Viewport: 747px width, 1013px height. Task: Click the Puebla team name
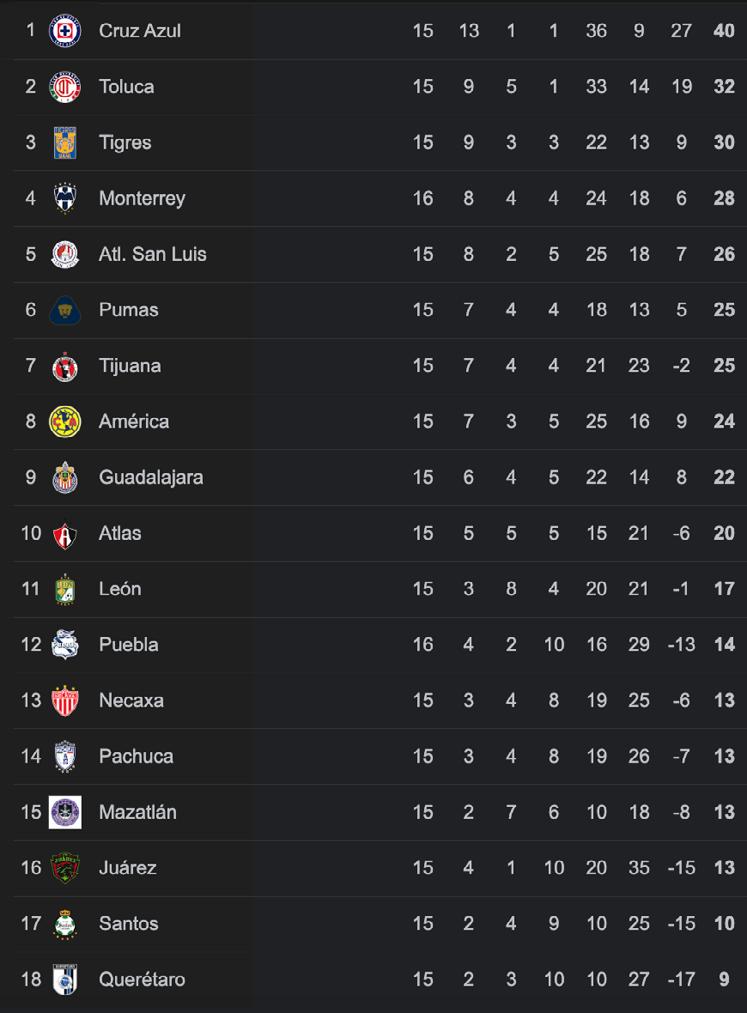point(128,645)
